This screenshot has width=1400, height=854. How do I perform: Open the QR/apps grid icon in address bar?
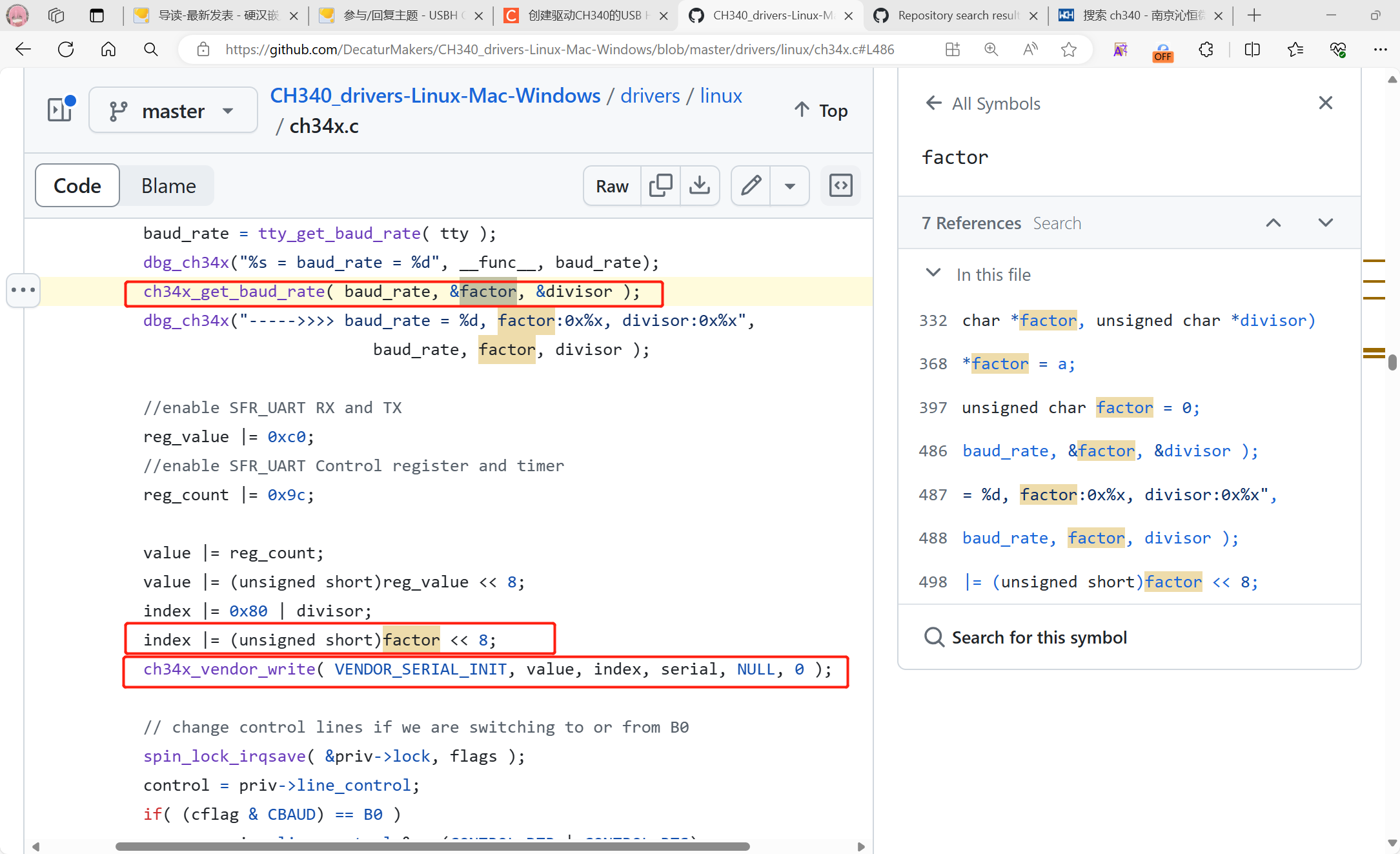pyautogui.click(x=953, y=50)
